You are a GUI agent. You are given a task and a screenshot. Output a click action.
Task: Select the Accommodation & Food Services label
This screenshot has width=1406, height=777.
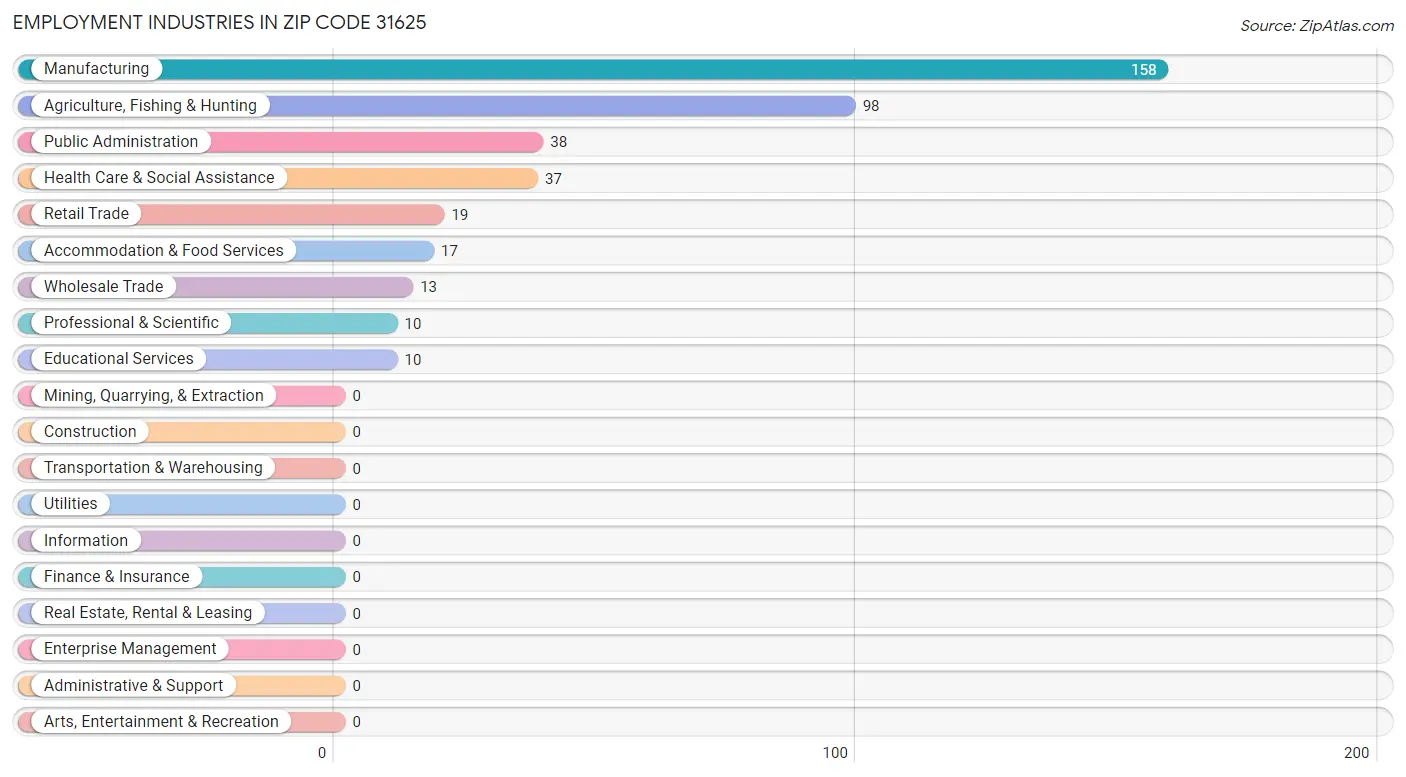click(164, 250)
